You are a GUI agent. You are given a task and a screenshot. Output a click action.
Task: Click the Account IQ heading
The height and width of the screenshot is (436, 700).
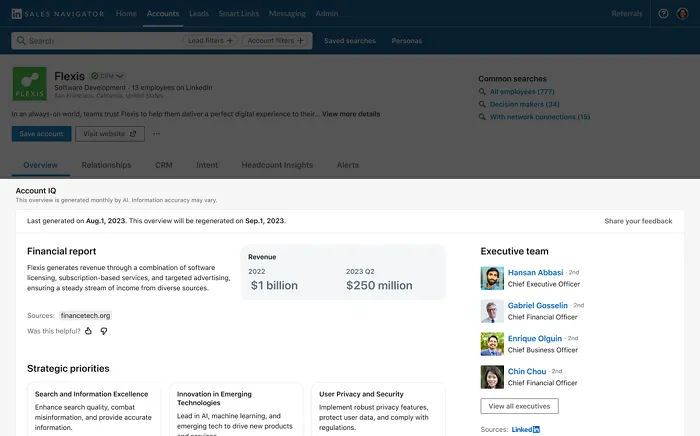pos(36,191)
